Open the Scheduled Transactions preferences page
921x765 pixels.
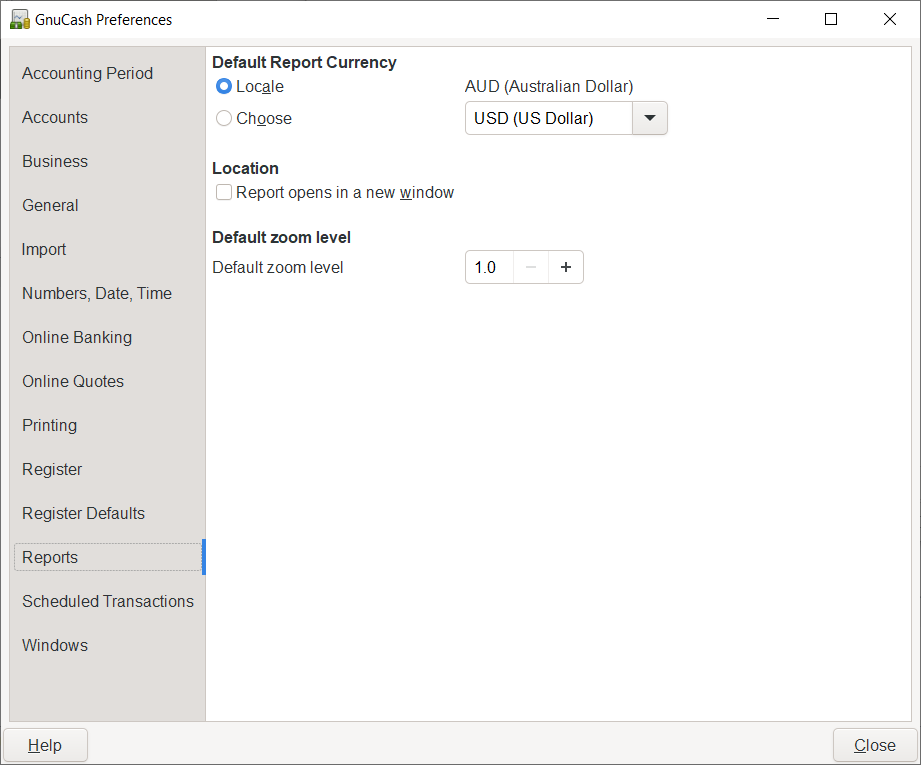click(x=108, y=601)
